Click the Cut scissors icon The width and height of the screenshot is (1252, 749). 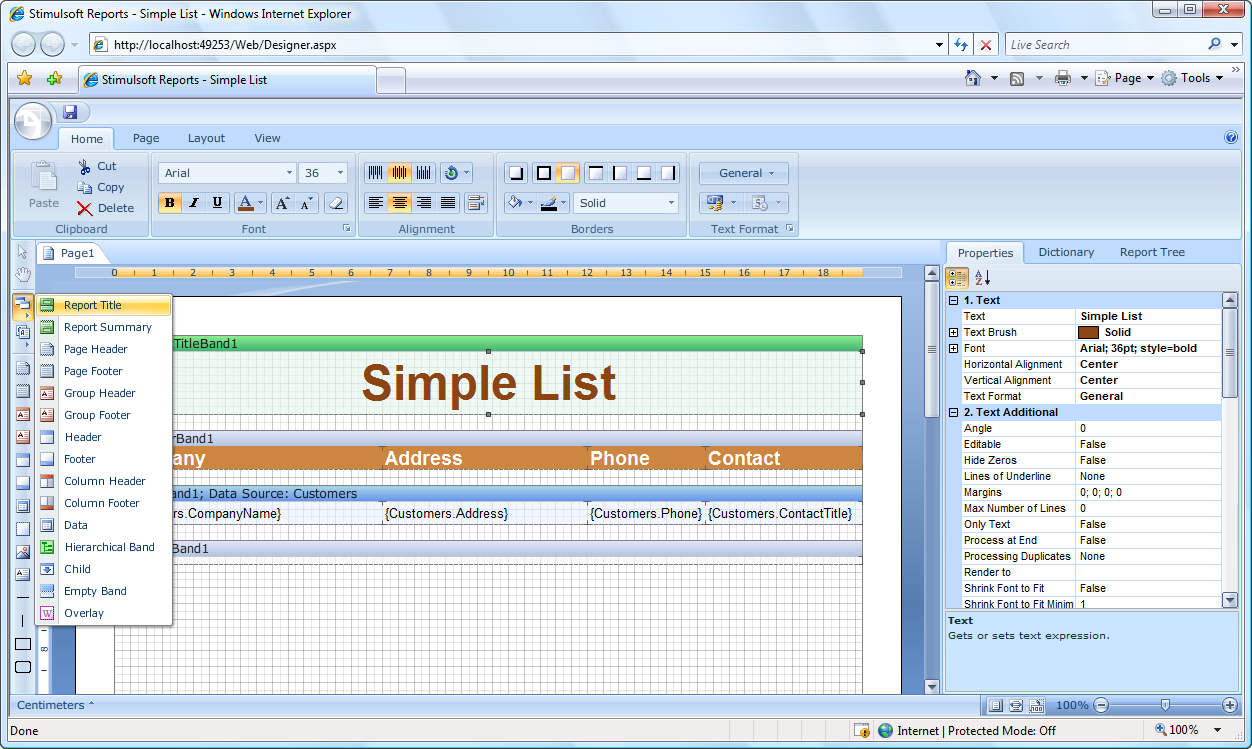point(85,166)
